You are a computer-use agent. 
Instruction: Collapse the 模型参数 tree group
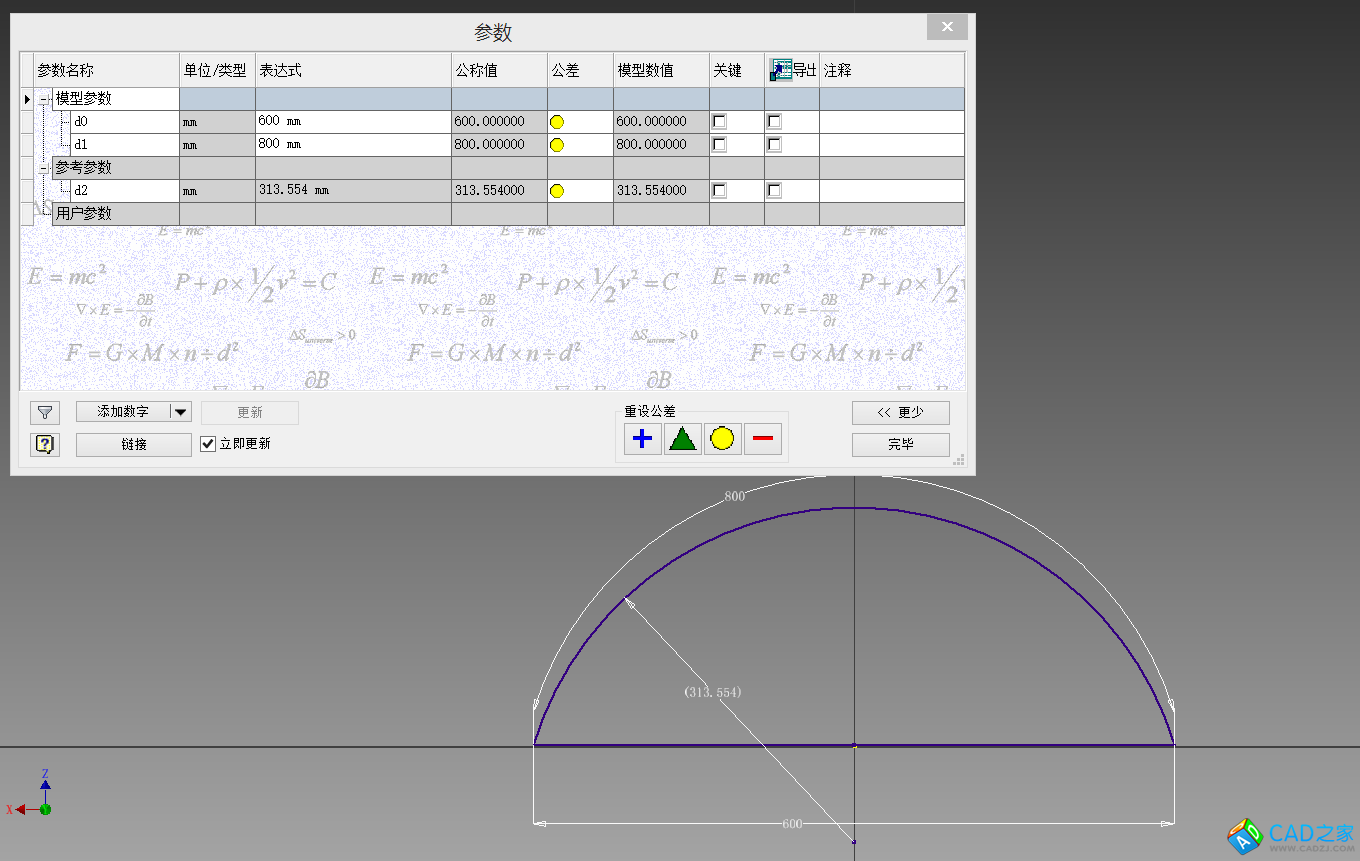point(44,99)
